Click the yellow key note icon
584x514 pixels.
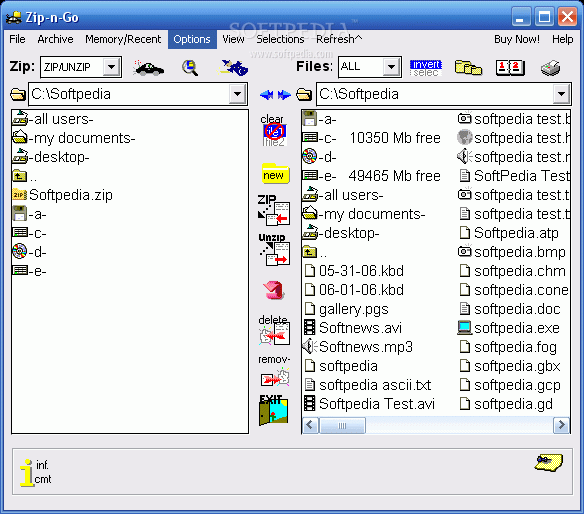coord(549,463)
